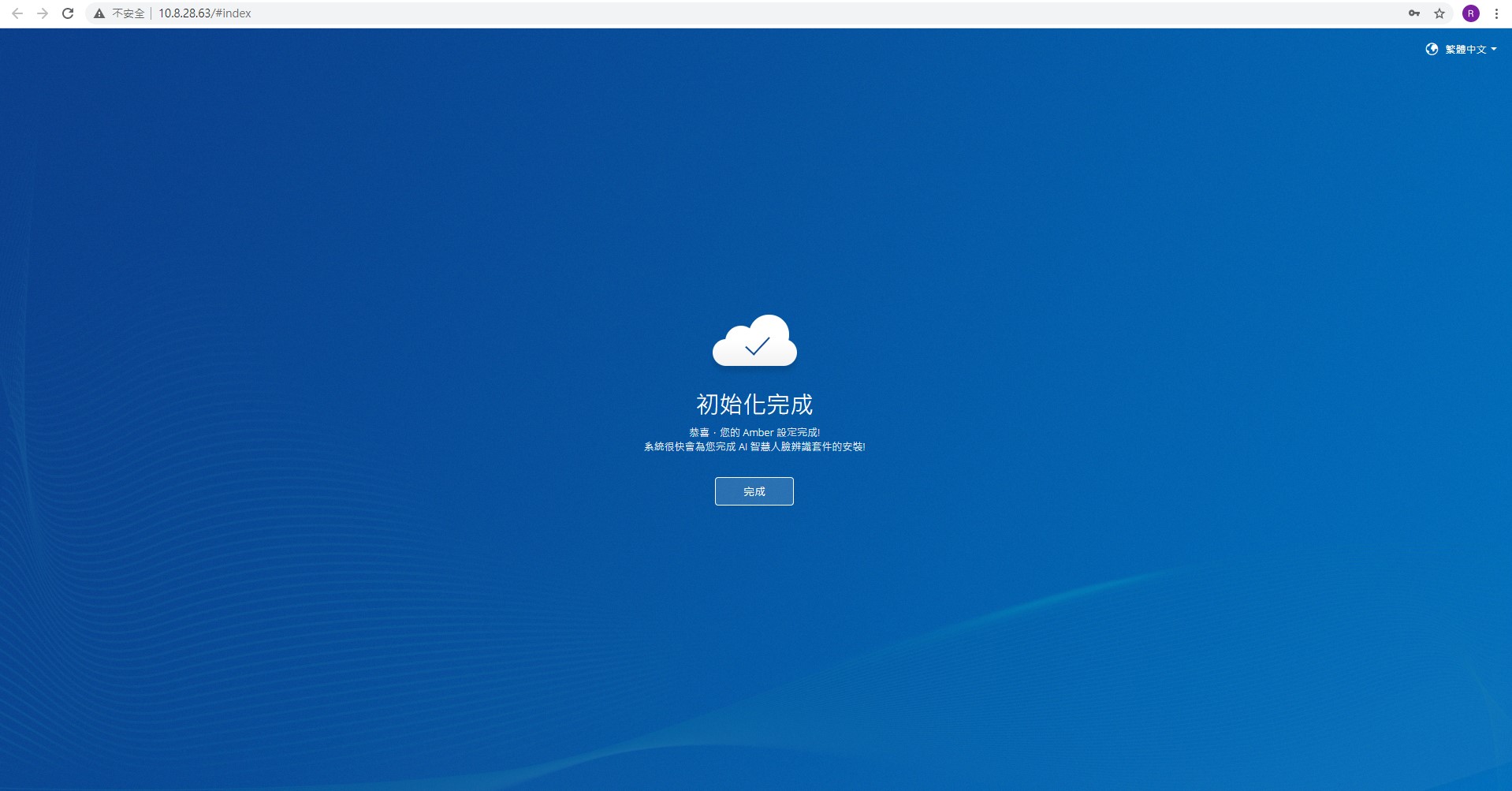Open the 繁體中文 language dropdown
The width and height of the screenshot is (1512, 791).
(1470, 49)
